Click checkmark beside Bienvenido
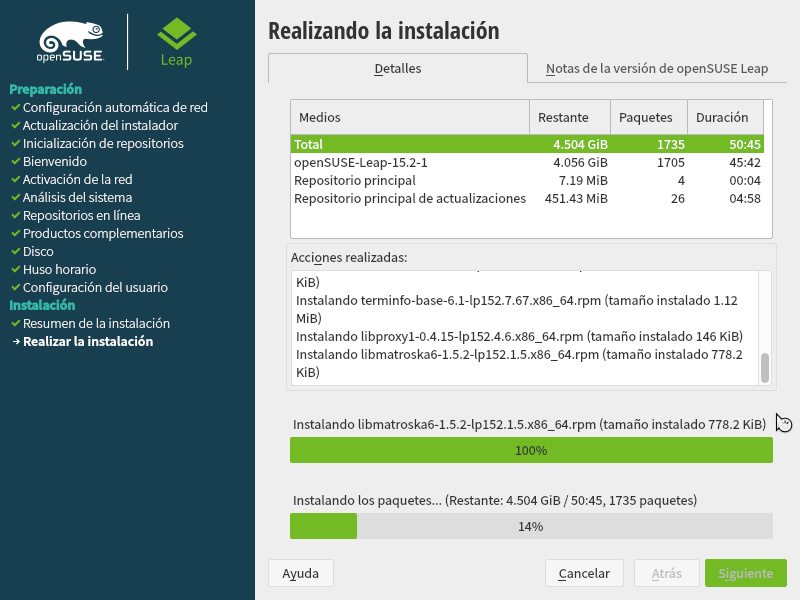The height and width of the screenshot is (600, 800). tap(16, 161)
